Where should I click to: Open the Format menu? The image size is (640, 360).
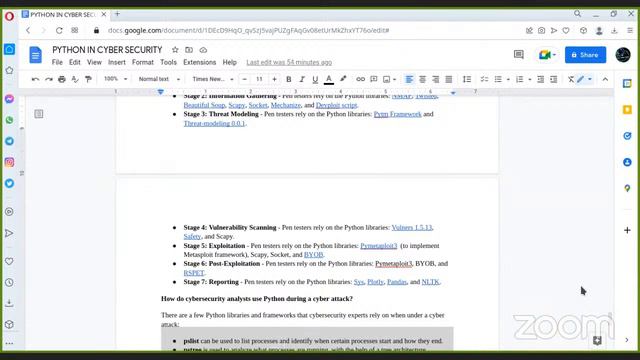click(143, 62)
